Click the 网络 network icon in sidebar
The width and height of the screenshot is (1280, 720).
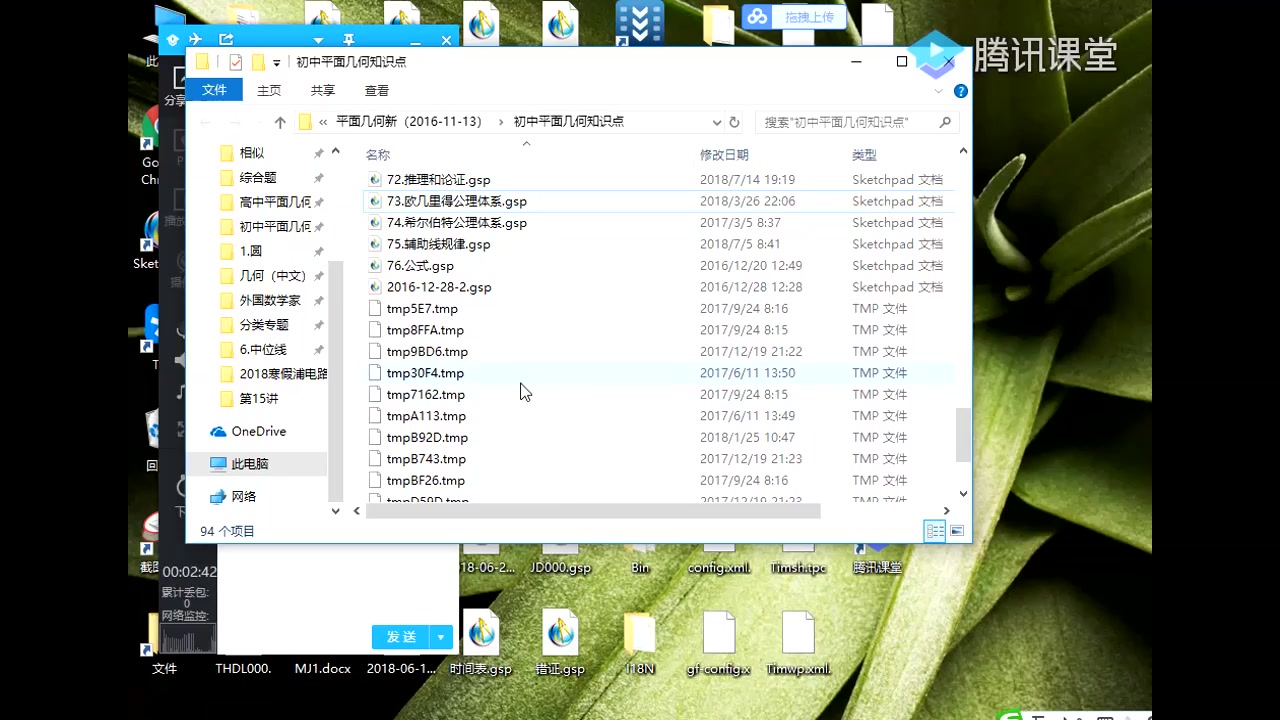tap(218, 497)
